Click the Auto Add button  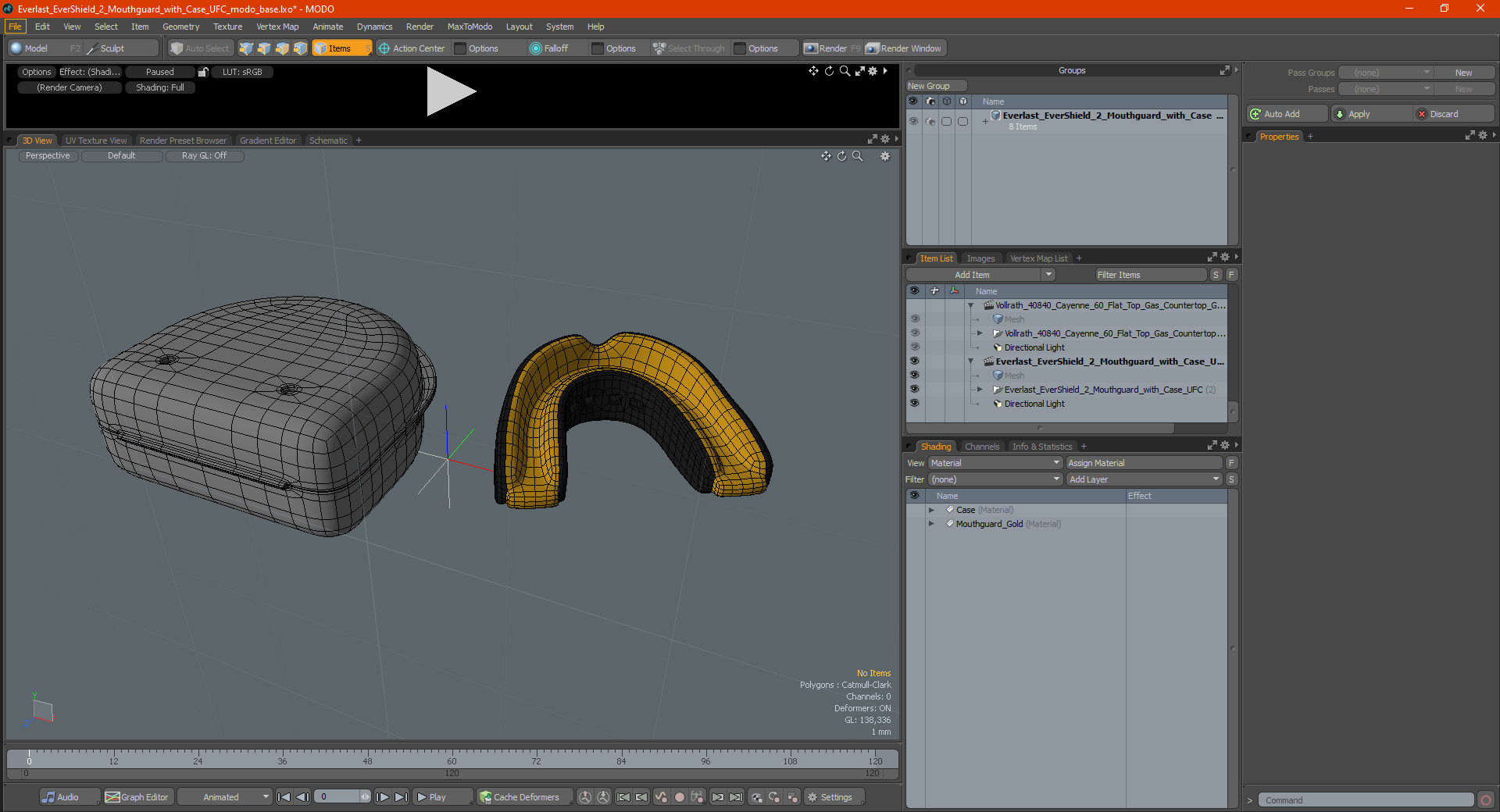pos(1287,114)
